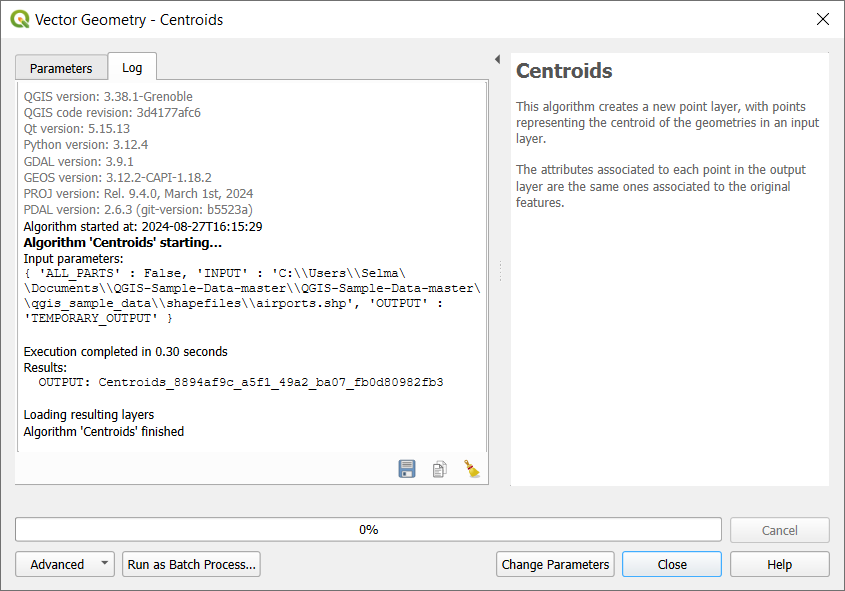Close the Centroids dialog window
Image resolution: width=845 pixels, height=591 pixels.
(x=822, y=19)
